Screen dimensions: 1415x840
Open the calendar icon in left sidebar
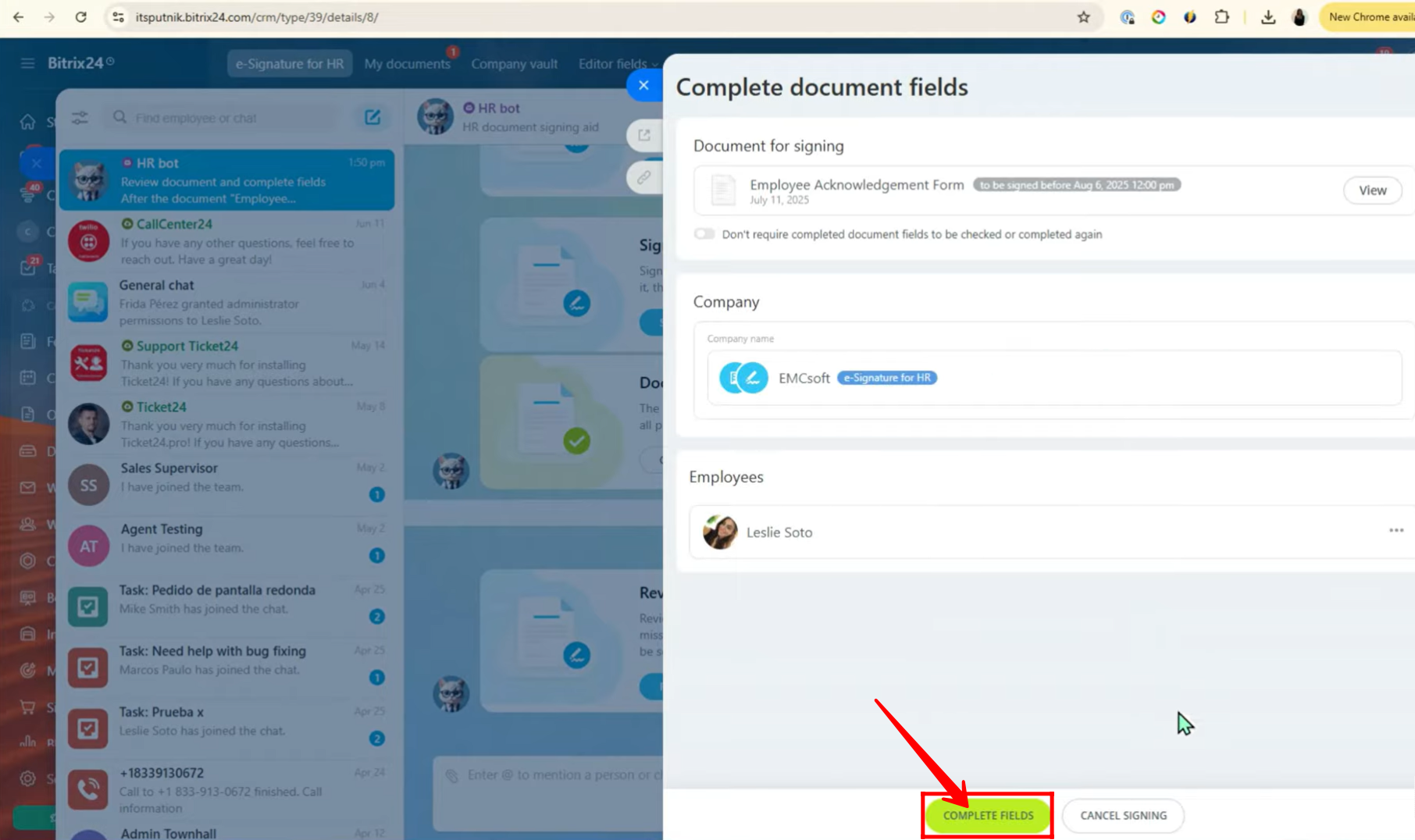pos(28,378)
